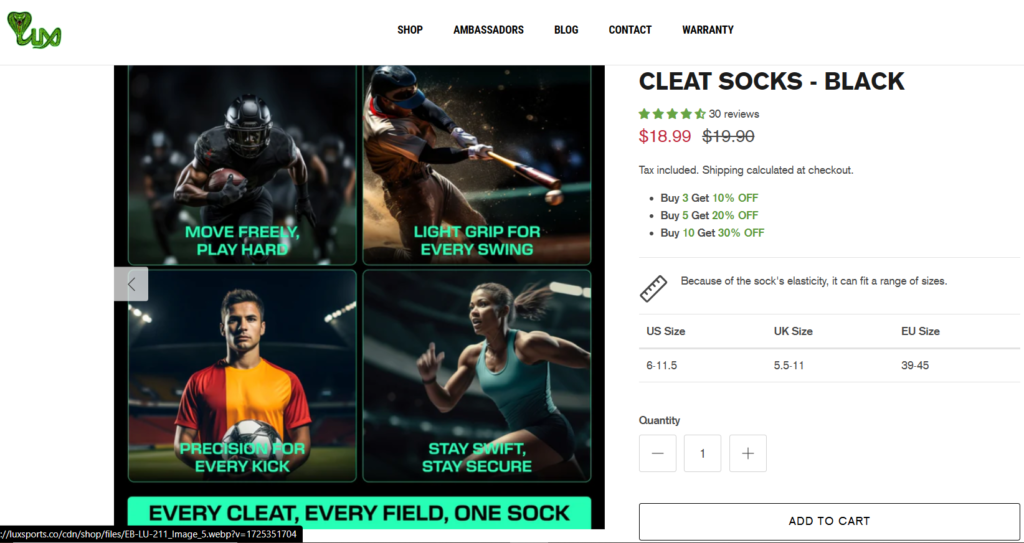Click the ruler size guide icon

[653, 288]
